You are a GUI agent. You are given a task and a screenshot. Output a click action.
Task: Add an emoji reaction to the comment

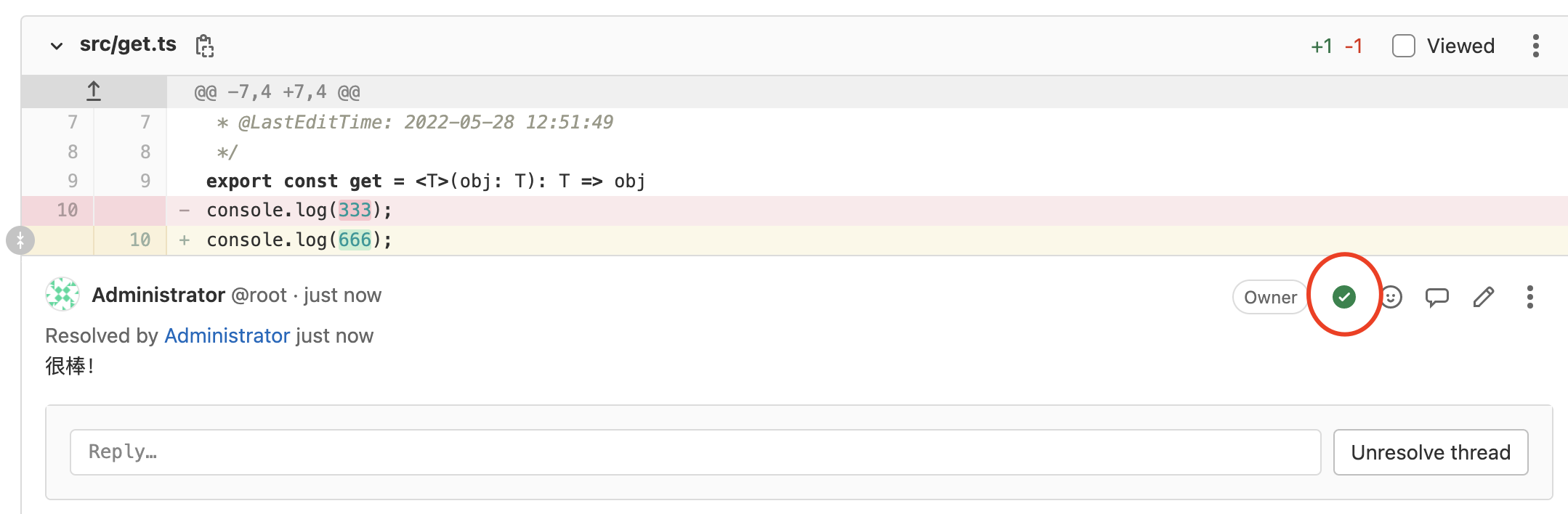click(1391, 297)
